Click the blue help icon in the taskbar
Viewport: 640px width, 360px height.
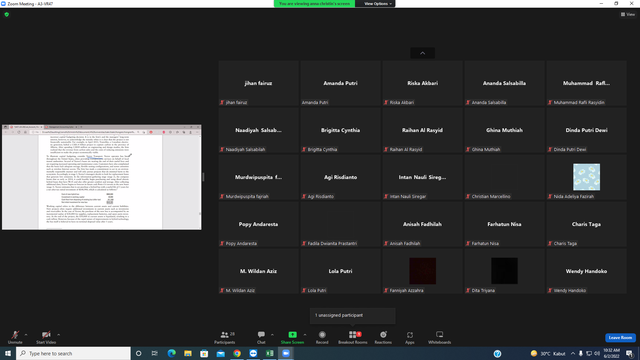(497, 353)
